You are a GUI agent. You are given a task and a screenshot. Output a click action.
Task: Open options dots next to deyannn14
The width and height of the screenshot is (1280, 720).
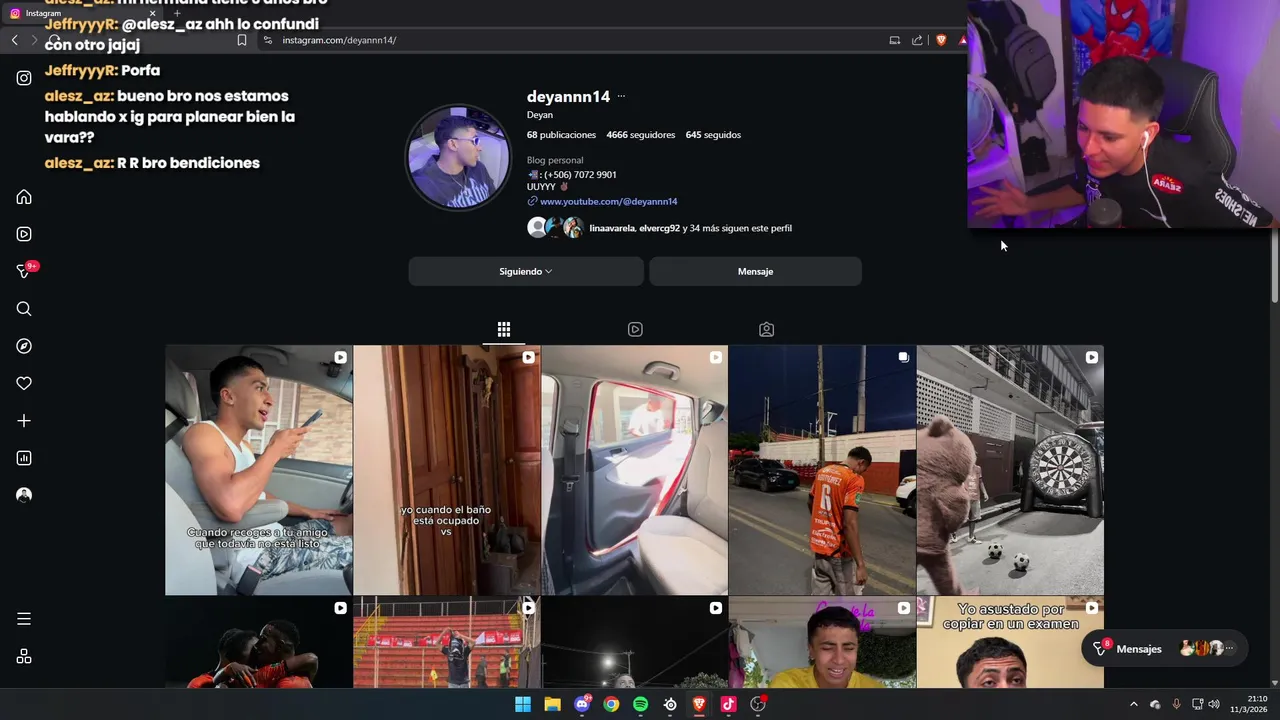[621, 97]
